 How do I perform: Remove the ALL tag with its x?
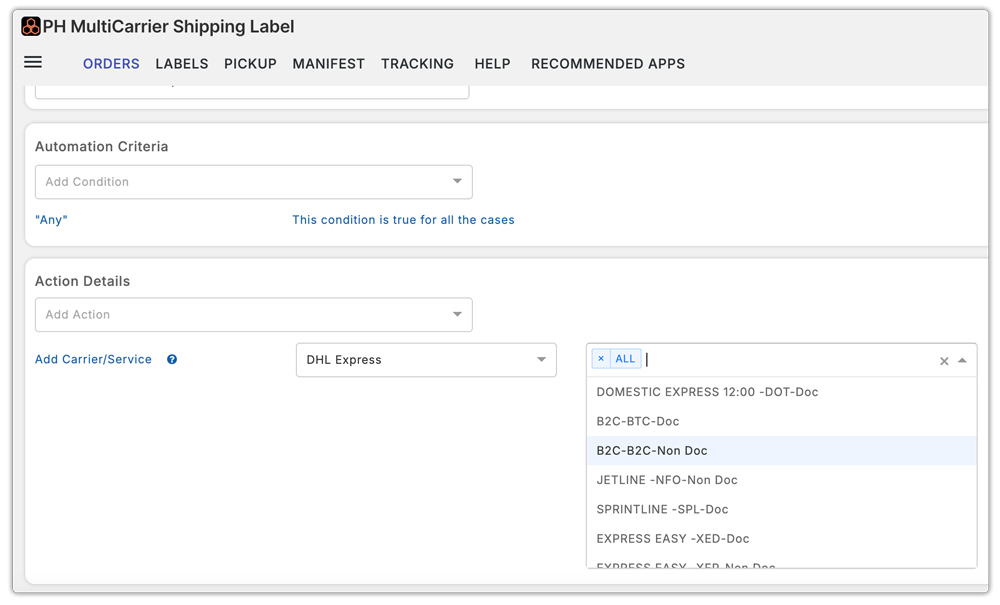click(601, 359)
